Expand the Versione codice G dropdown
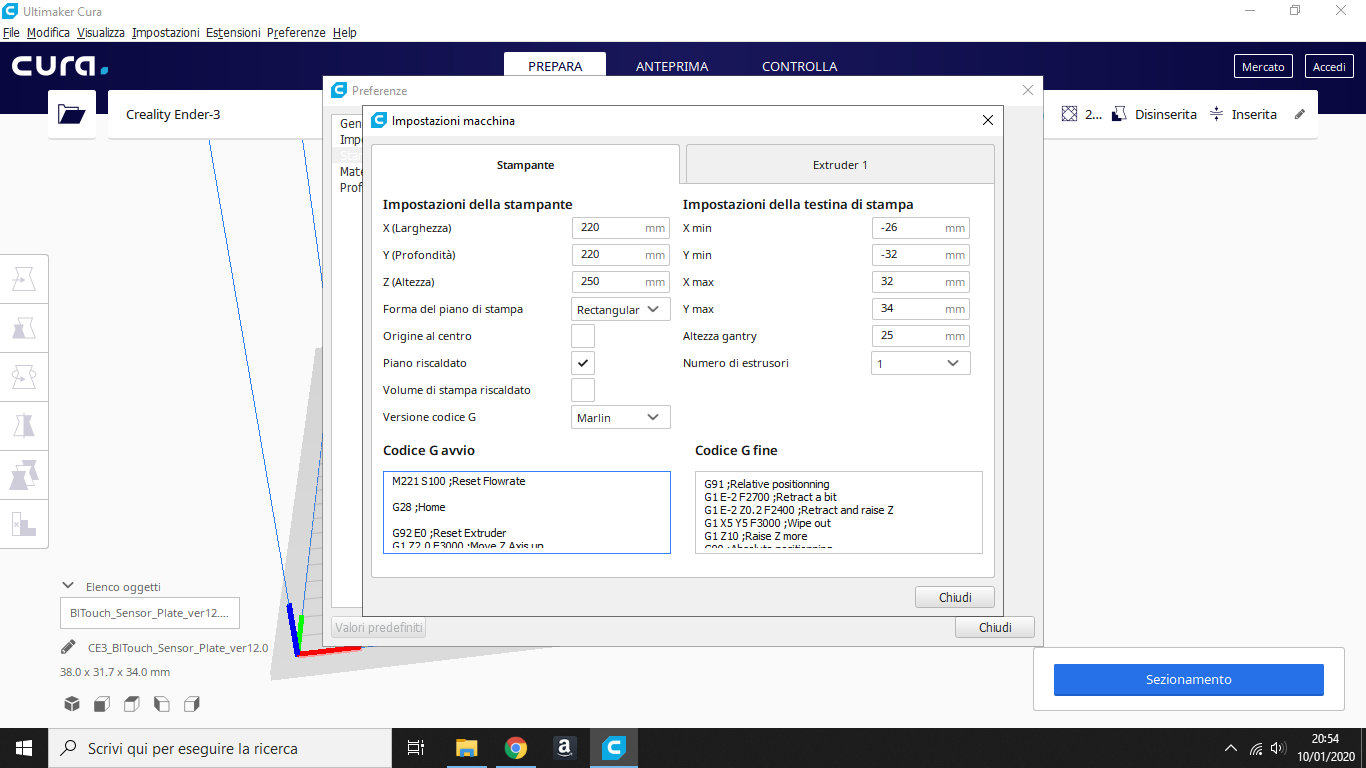Image resolution: width=1366 pixels, height=768 pixels. click(620, 417)
